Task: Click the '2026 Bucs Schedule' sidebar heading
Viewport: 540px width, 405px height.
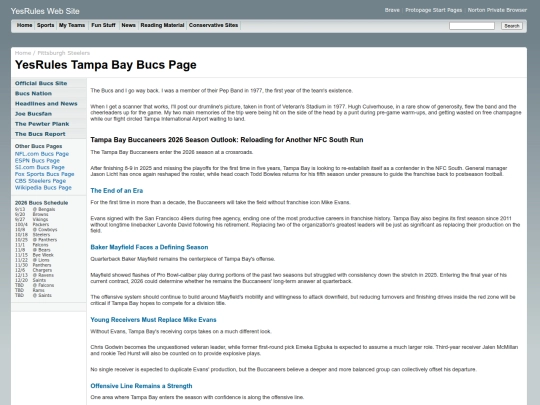Action: pos(41,203)
